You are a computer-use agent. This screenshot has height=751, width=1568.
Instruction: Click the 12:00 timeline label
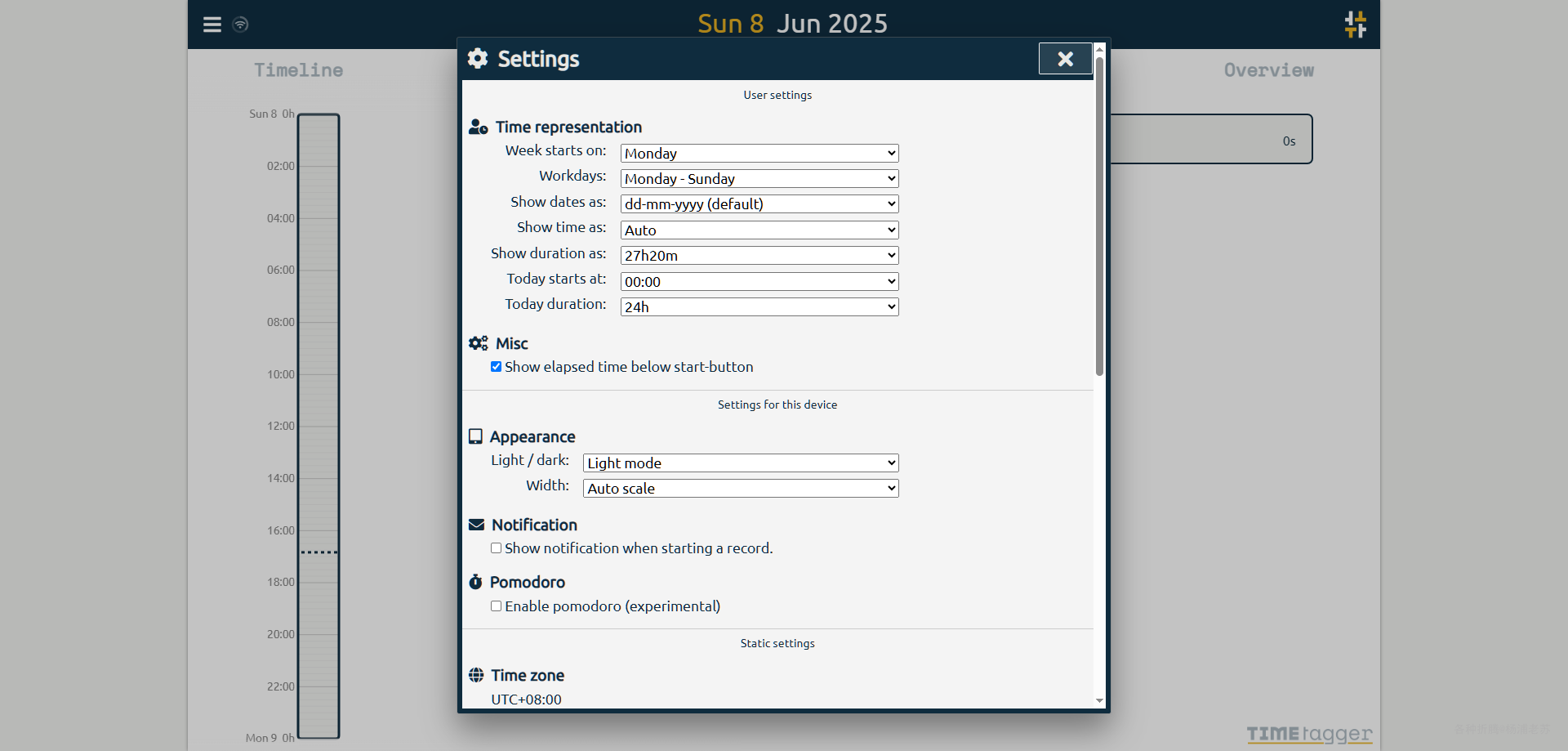coord(281,427)
